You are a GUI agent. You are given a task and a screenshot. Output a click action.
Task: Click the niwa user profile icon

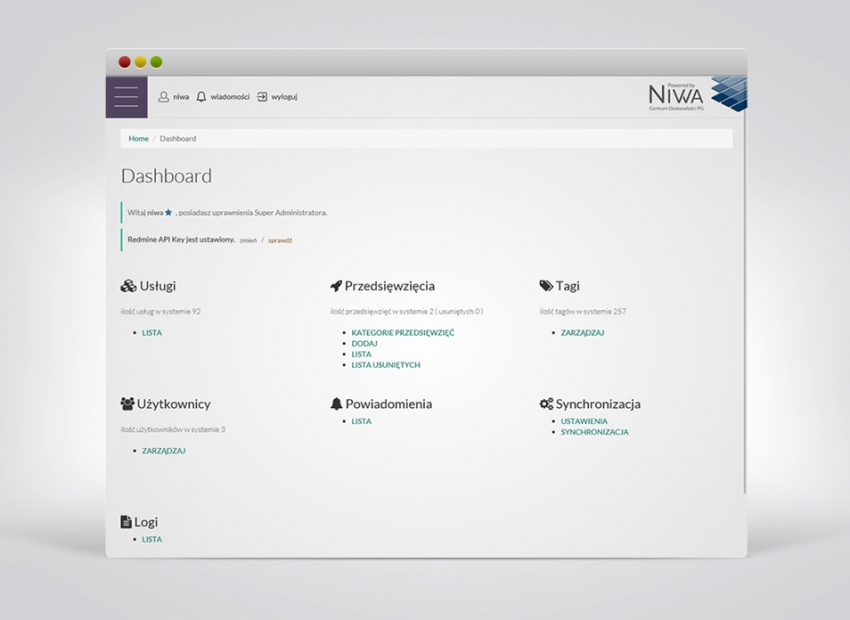164,97
